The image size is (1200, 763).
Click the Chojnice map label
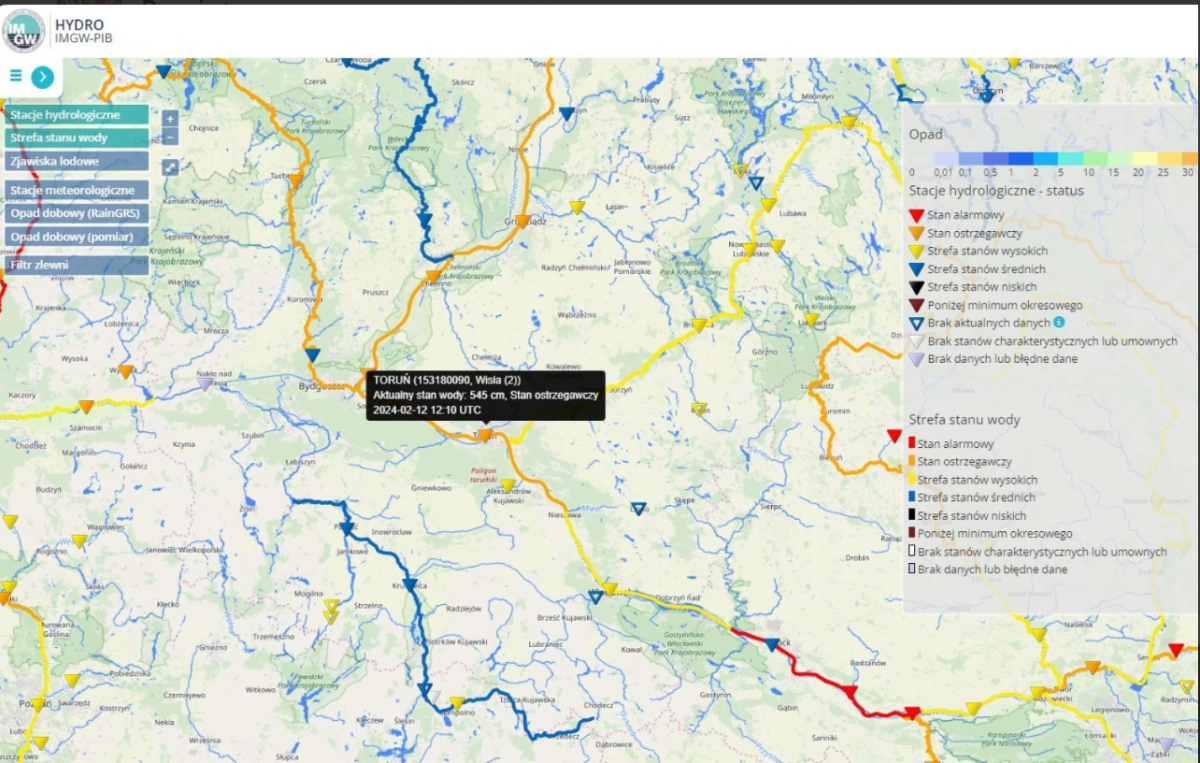coord(203,128)
